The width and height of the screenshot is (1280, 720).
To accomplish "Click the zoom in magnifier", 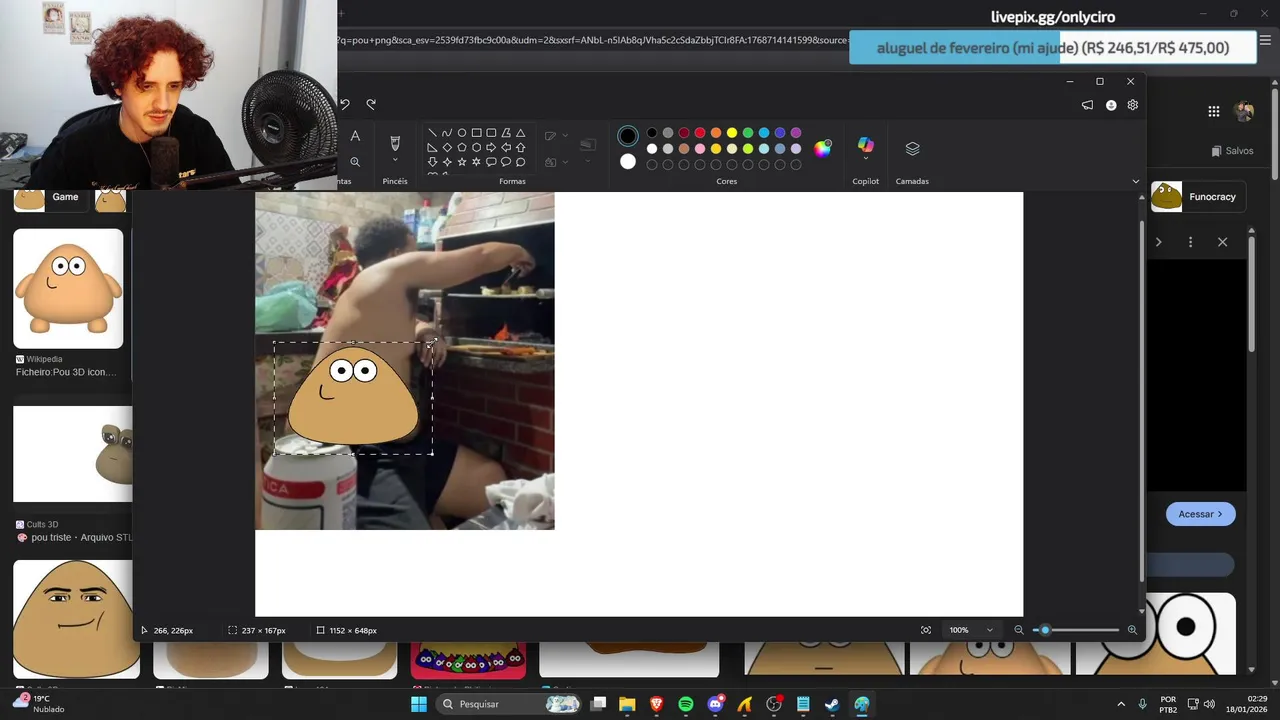I will click(1132, 630).
